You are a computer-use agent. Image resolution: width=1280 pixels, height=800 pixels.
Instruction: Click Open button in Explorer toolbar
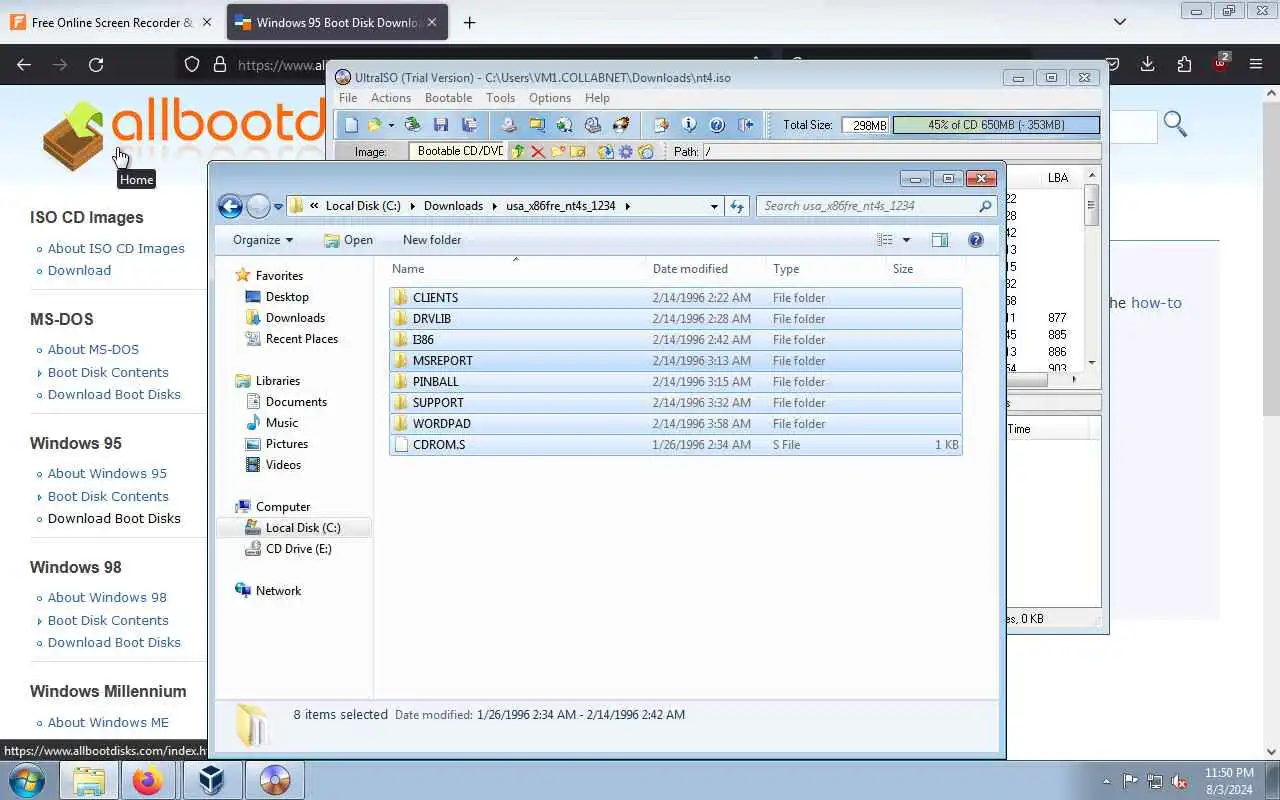(348, 240)
